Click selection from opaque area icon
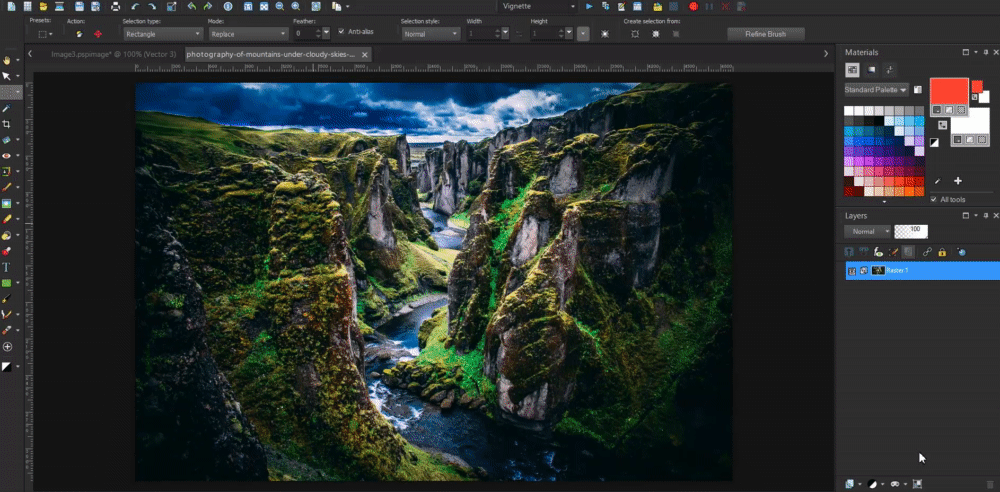 tap(656, 34)
